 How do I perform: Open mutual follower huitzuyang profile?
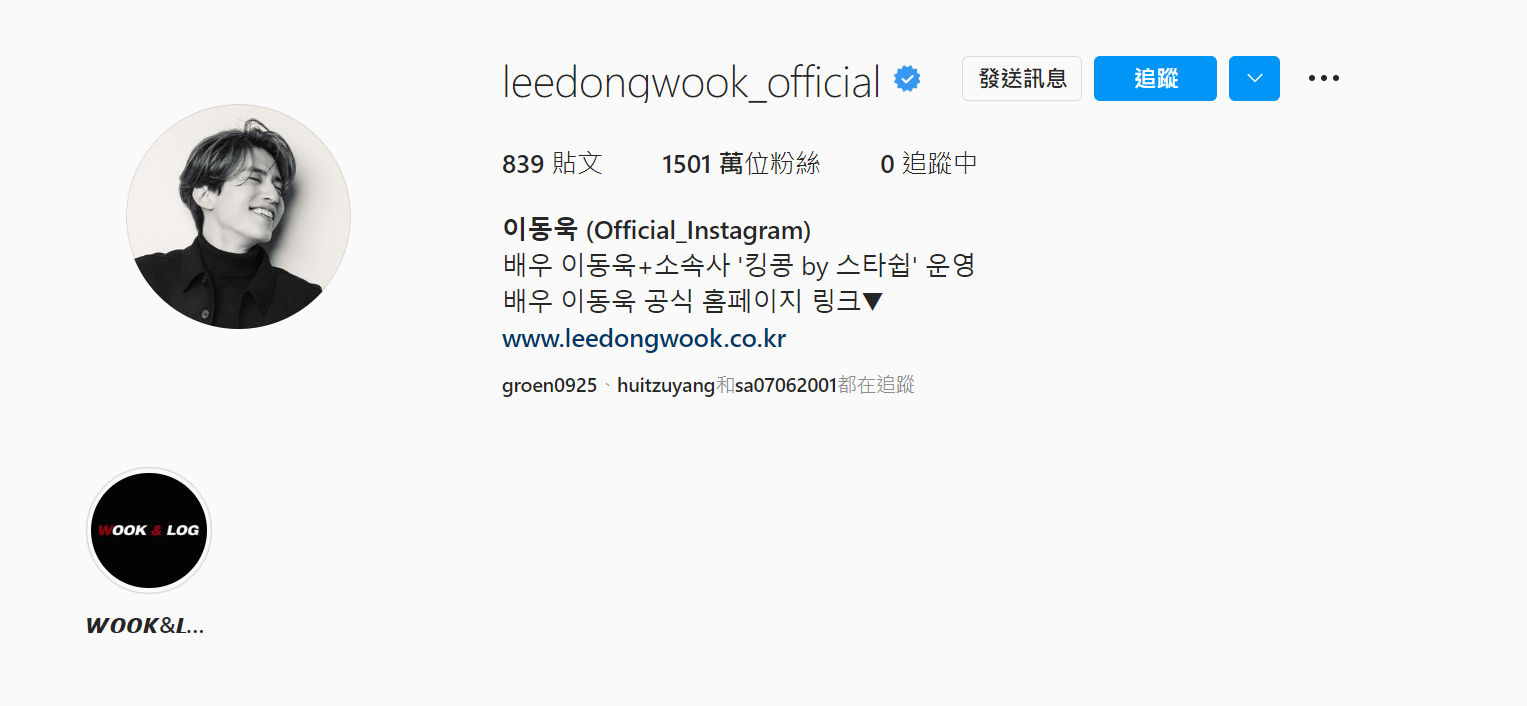pyautogui.click(x=666, y=385)
